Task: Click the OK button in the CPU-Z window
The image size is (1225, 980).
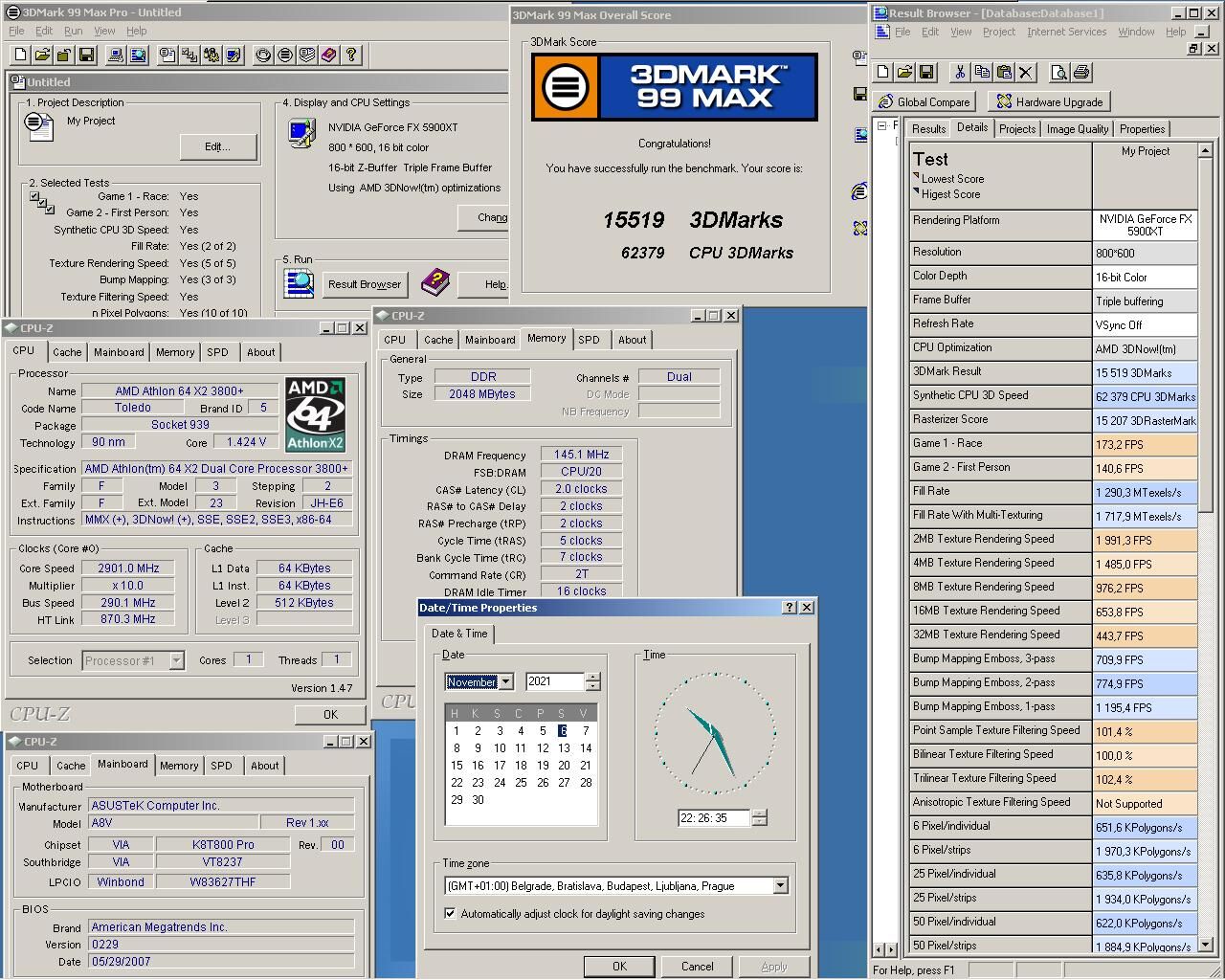Action: tap(330, 714)
